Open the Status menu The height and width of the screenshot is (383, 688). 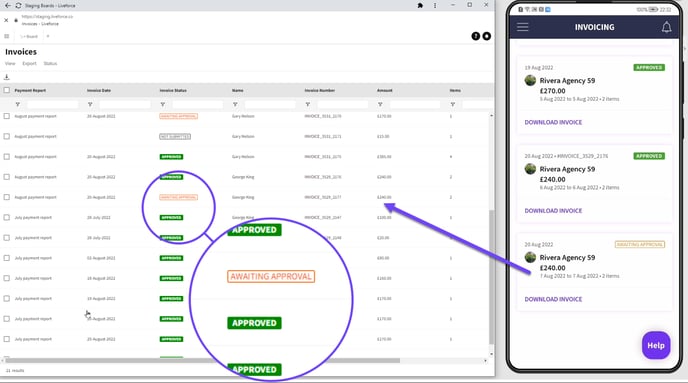coord(50,64)
